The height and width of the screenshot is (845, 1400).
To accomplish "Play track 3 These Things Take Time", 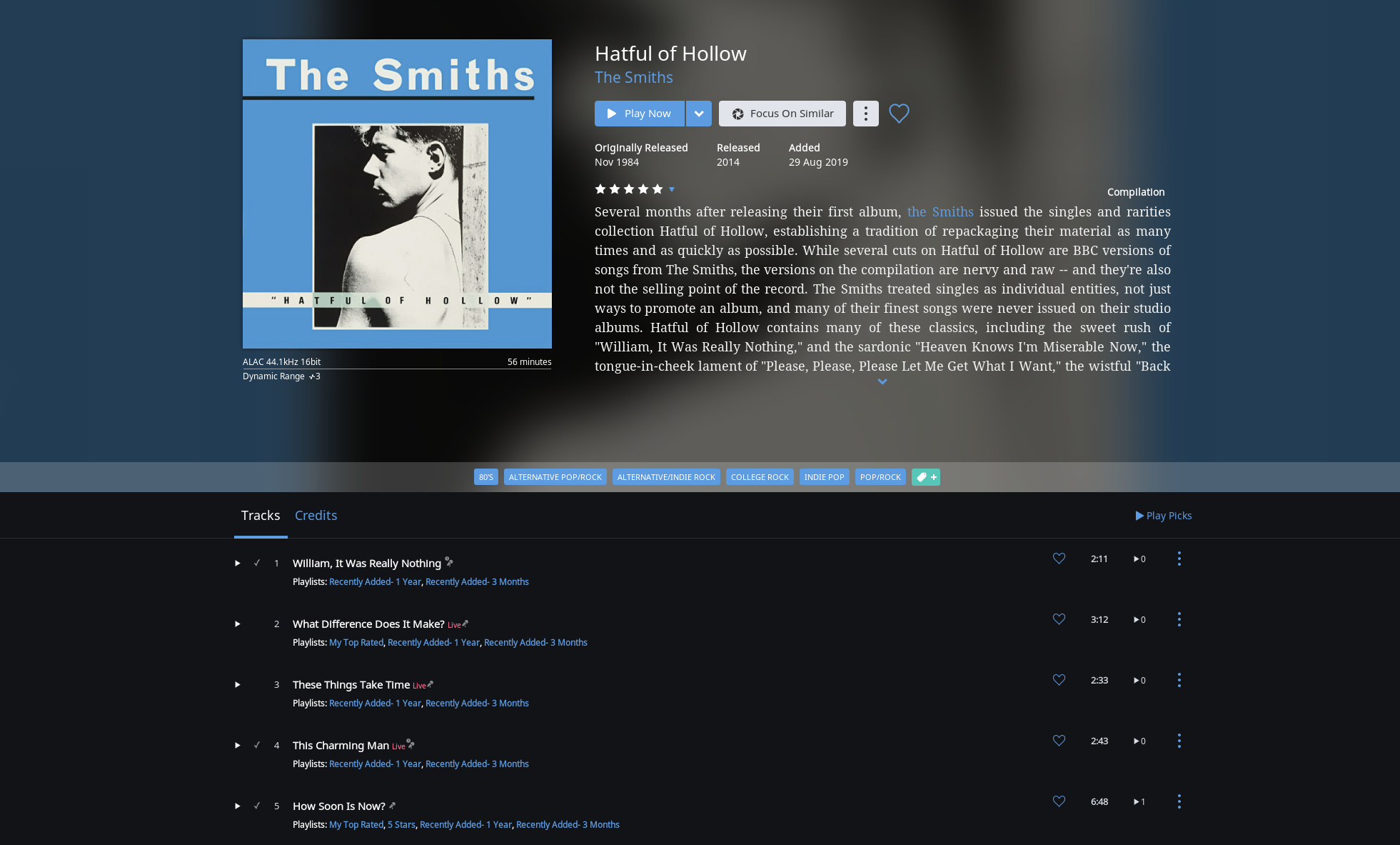I will click(x=238, y=685).
